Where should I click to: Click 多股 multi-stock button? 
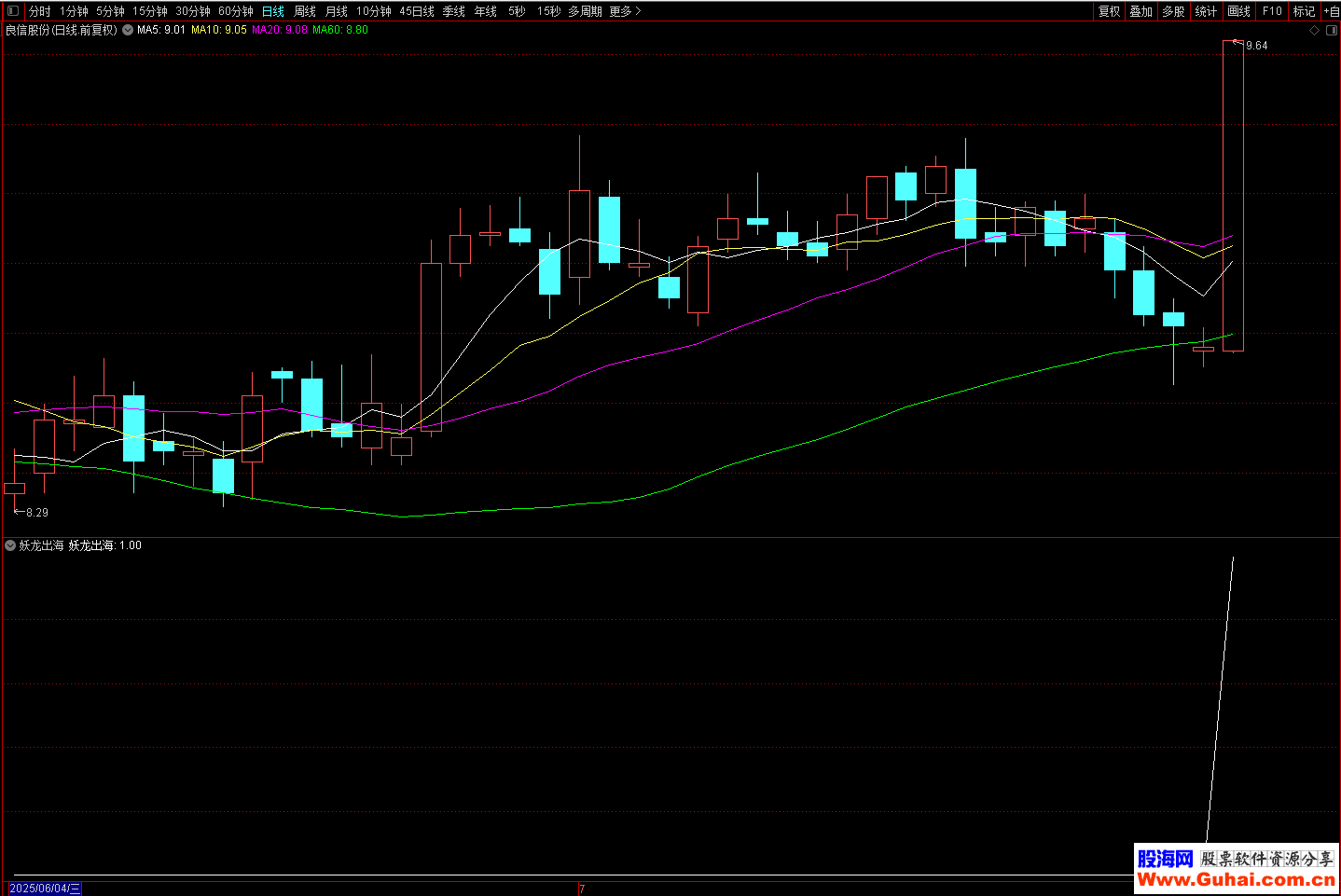pos(1173,11)
